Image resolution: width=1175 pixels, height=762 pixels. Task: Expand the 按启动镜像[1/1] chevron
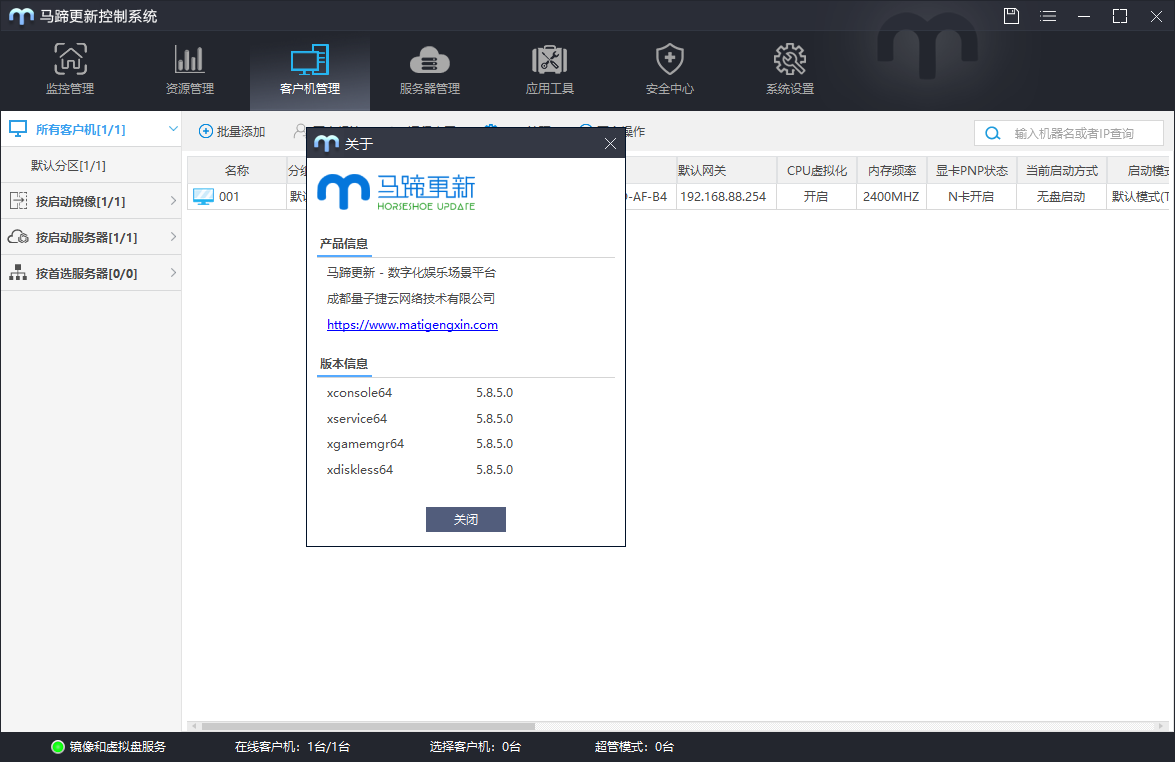(173, 201)
